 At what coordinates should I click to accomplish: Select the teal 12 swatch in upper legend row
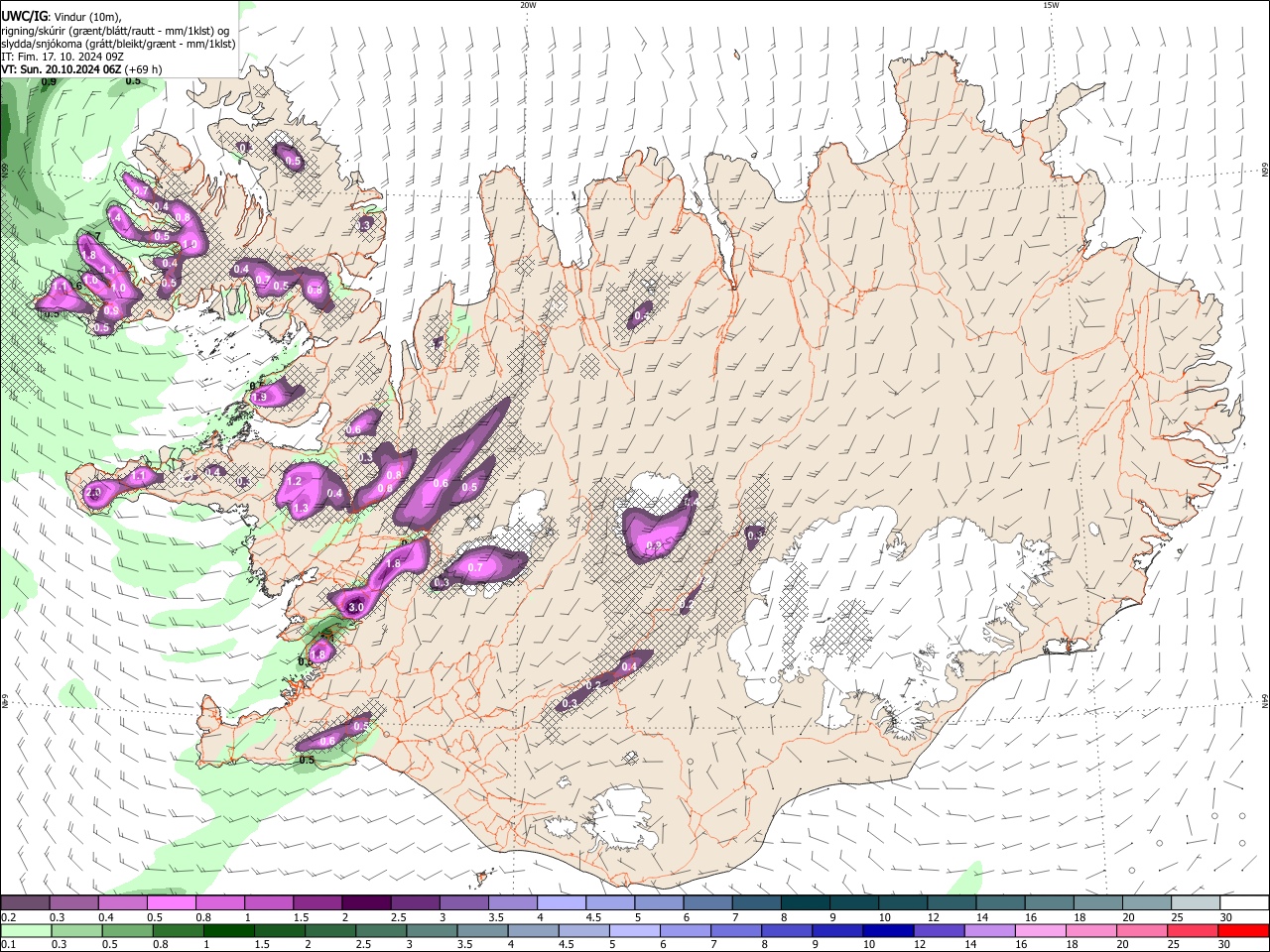click(952, 903)
